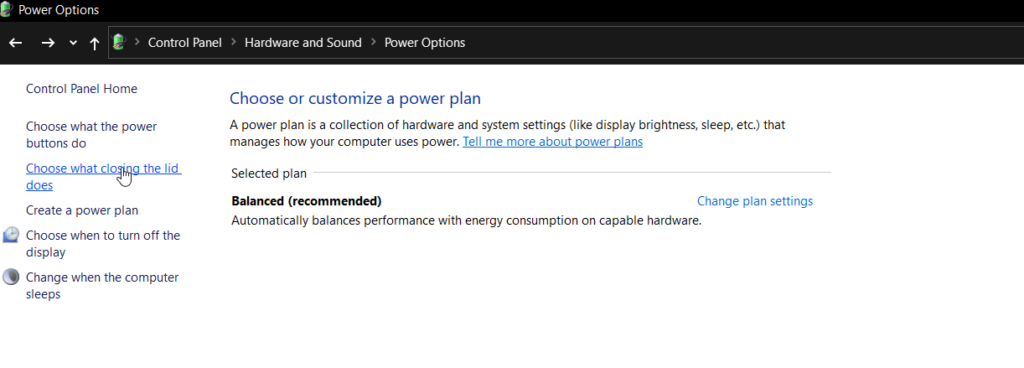Click the empty address bar field area
The height and width of the screenshot is (368, 1024).
744,42
